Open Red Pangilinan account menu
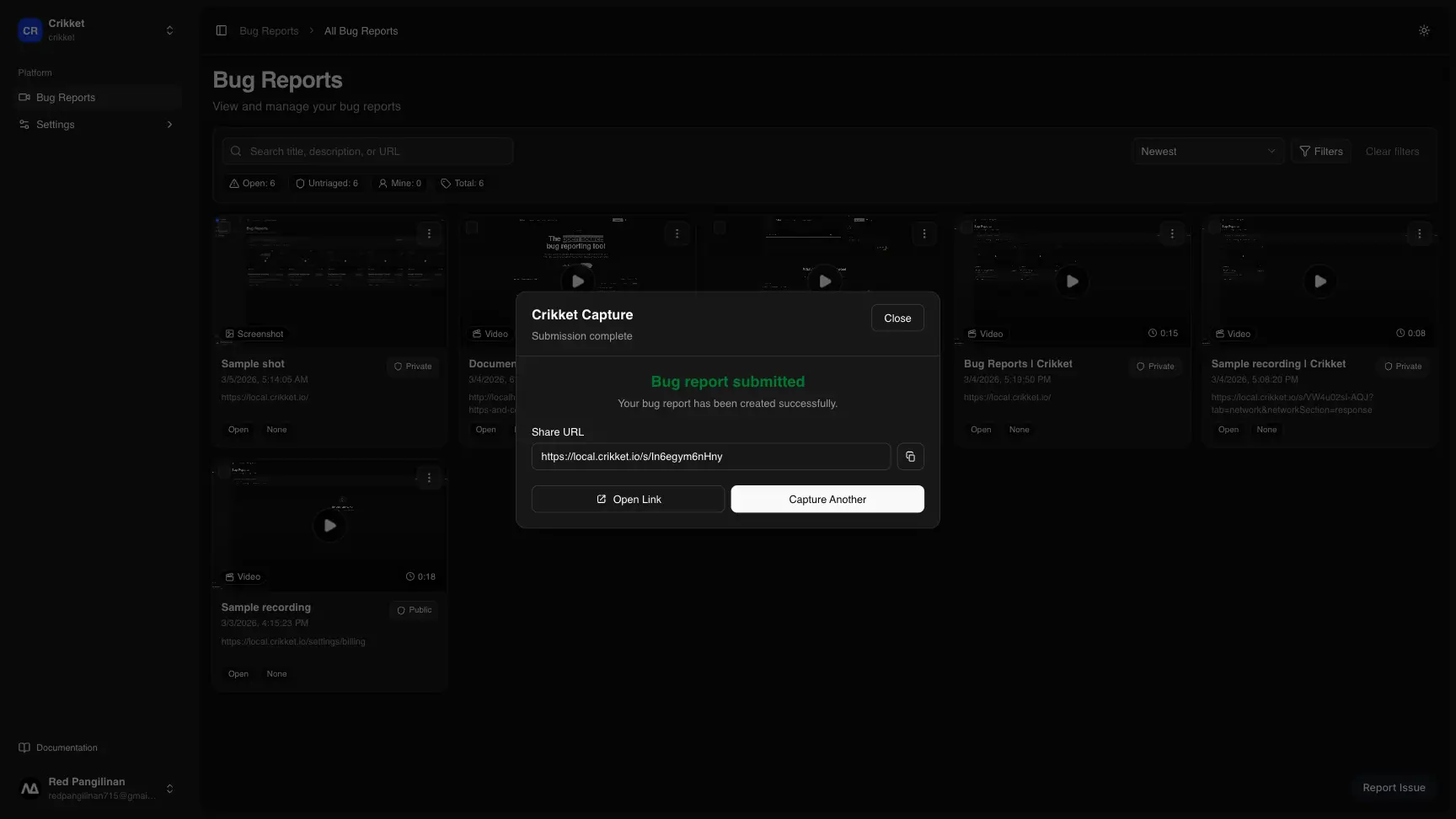Image resolution: width=1456 pixels, height=819 pixels. [x=97, y=789]
